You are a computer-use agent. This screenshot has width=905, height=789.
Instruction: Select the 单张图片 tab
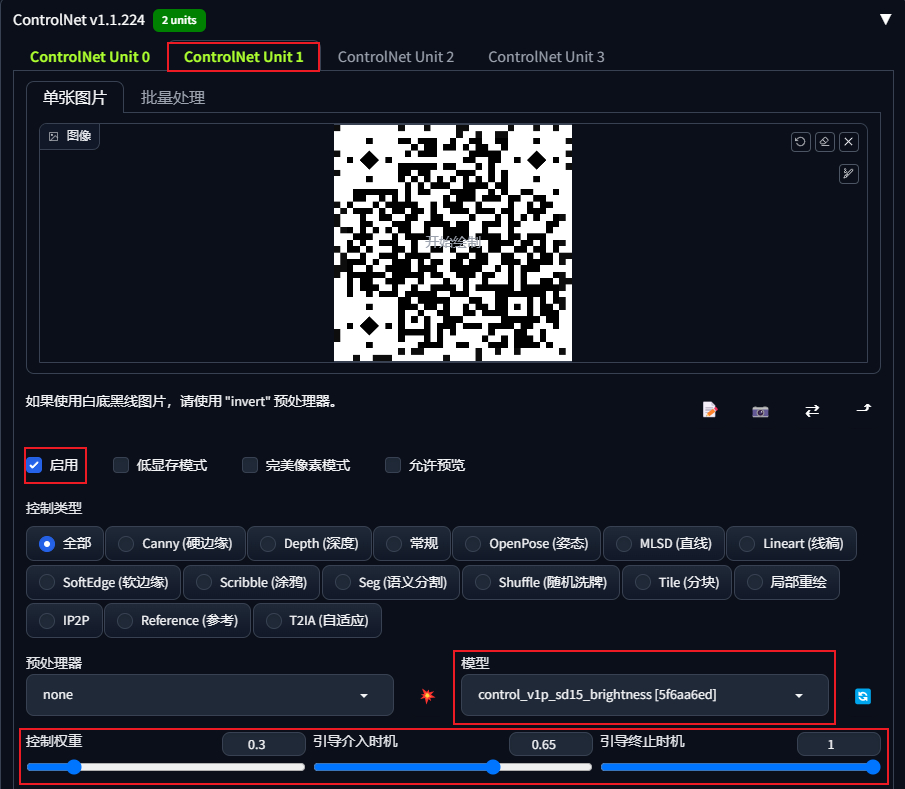click(75, 98)
